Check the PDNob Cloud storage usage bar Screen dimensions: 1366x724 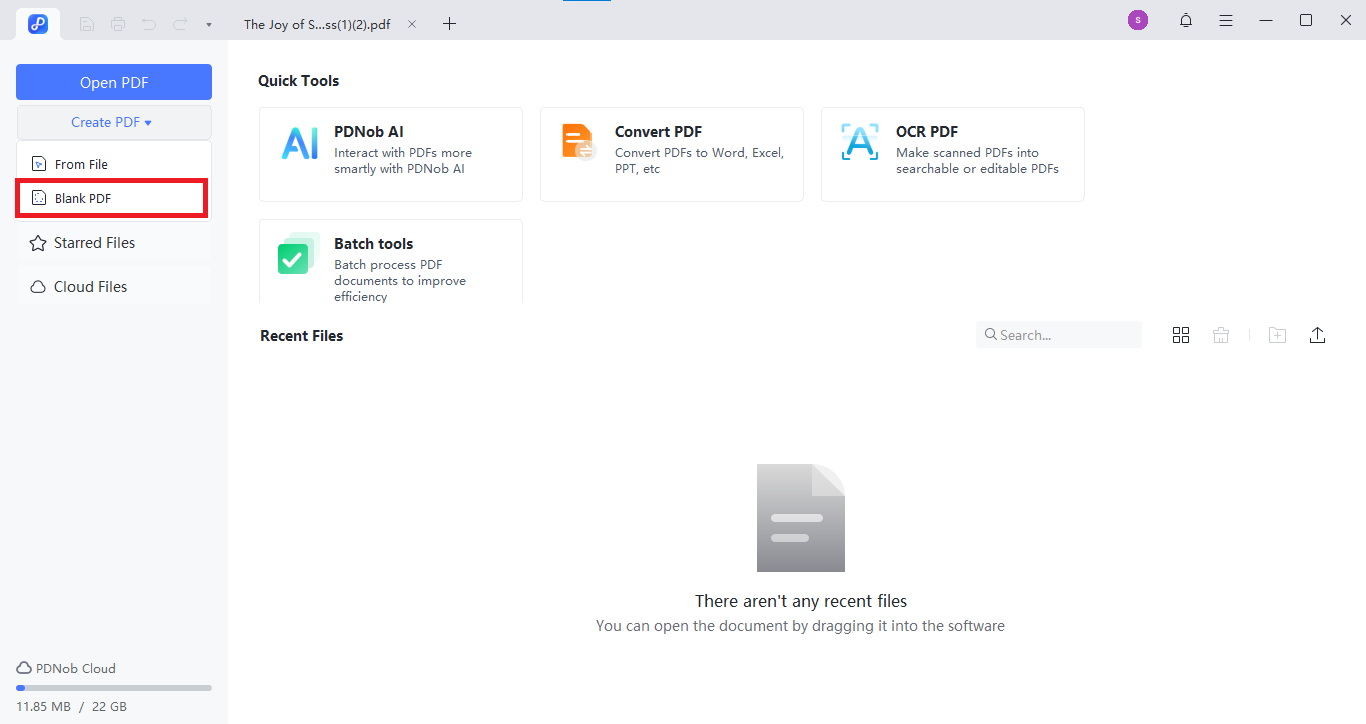(111, 687)
